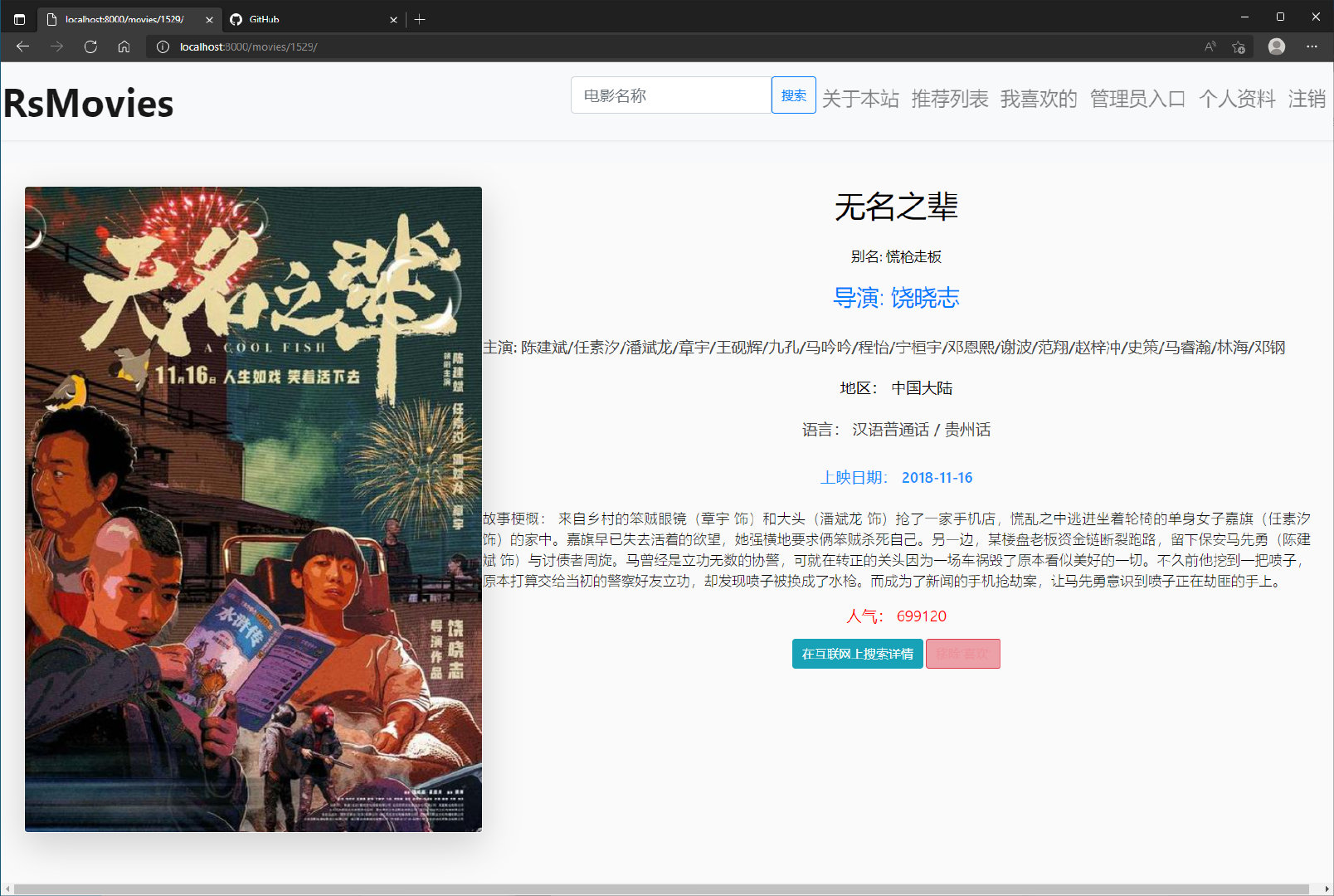Viewport: 1334px width, 896px height.
Task: Click the scrollbar right arrow
Action: 1327,889
